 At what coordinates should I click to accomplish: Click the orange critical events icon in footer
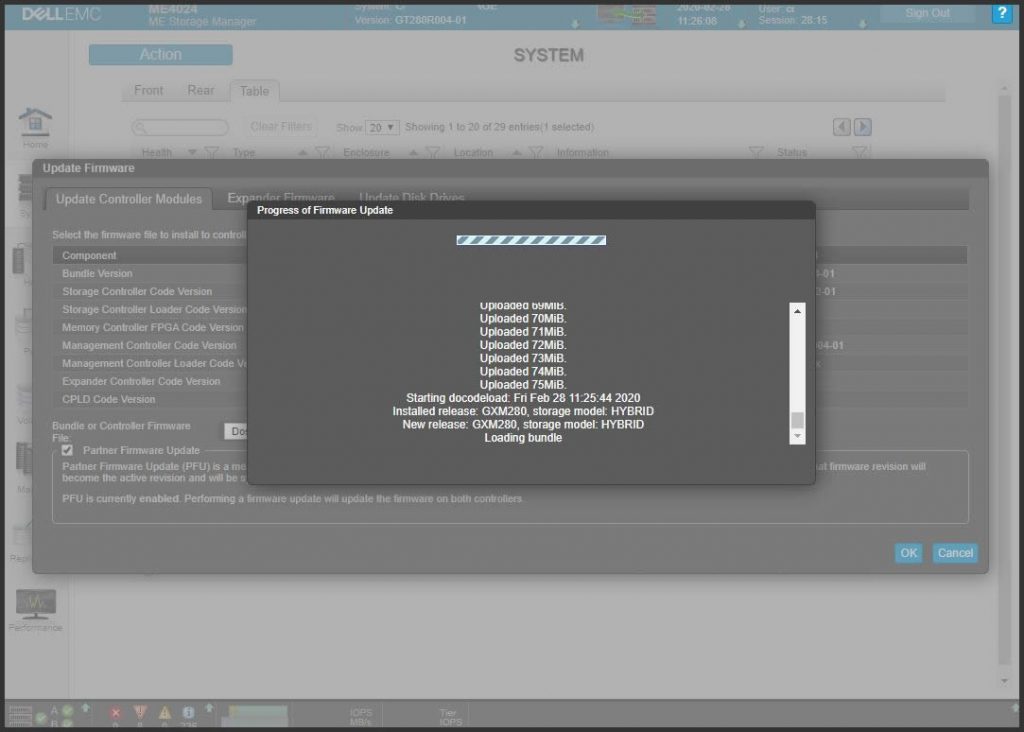(140, 714)
